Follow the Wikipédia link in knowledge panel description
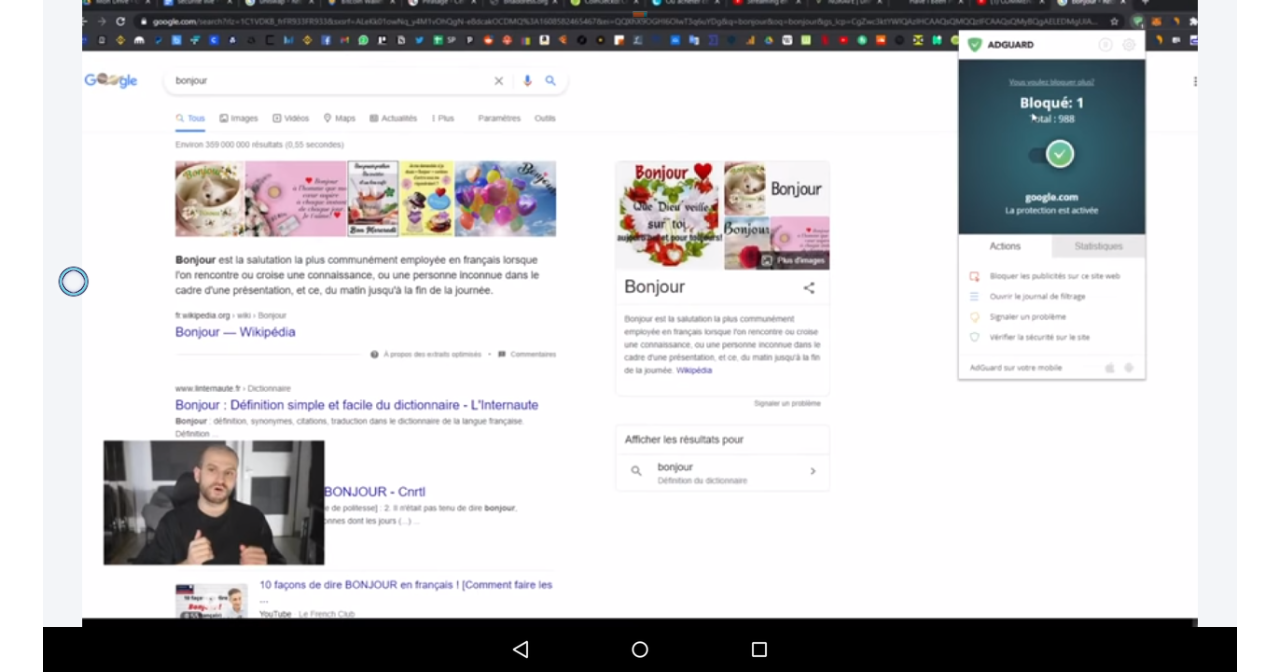The image size is (1280, 672). click(x=694, y=370)
